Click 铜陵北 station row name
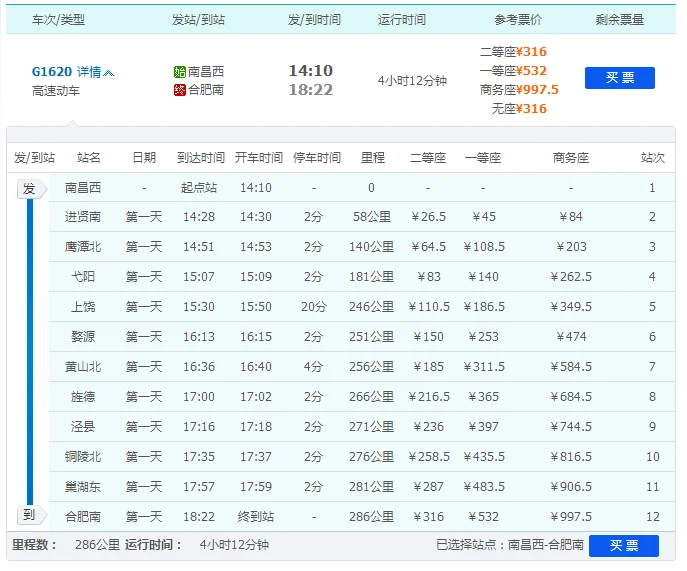Screen dimensions: 687x571 point(83,457)
